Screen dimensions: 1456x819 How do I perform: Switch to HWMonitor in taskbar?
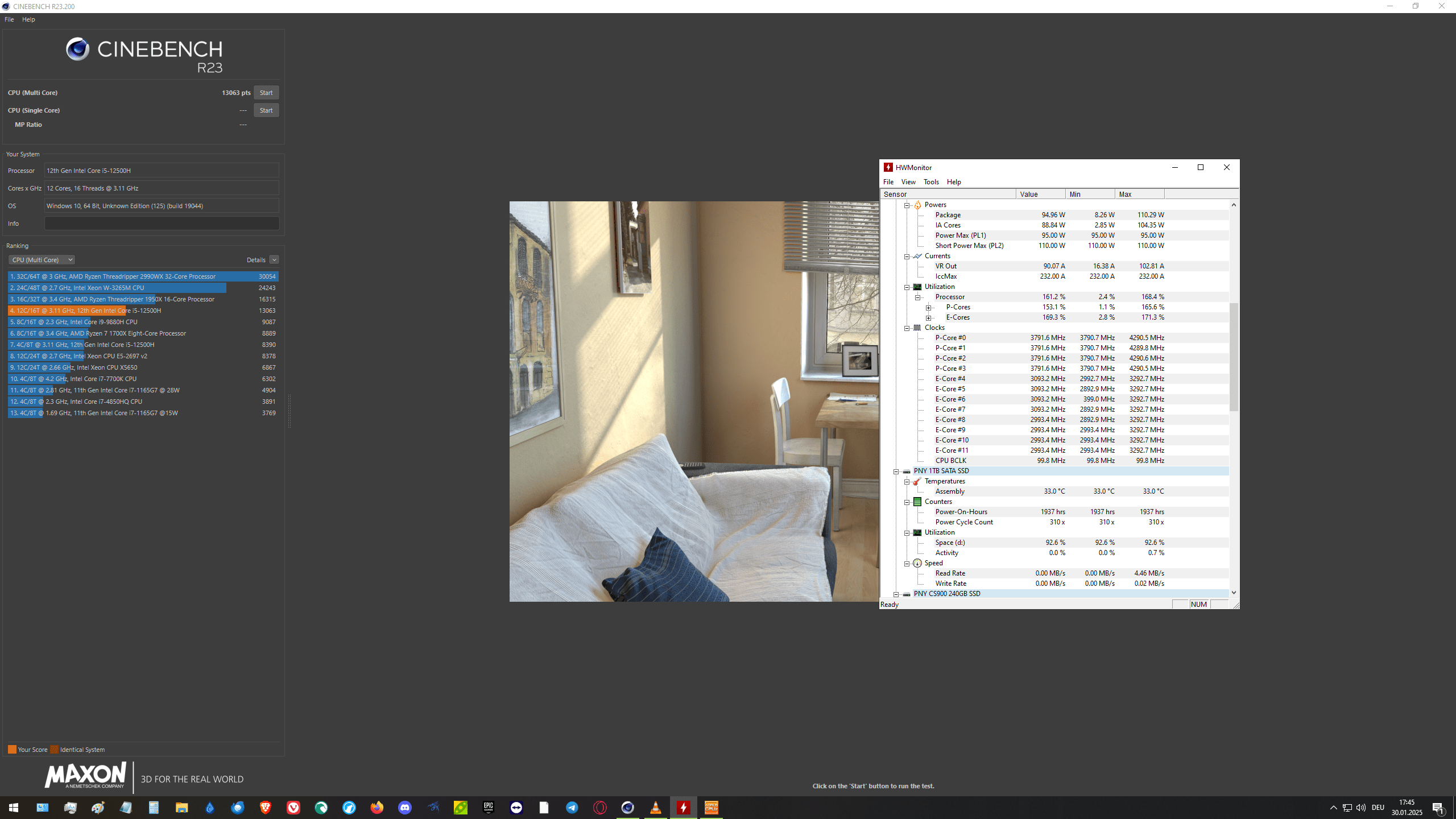[683, 808]
